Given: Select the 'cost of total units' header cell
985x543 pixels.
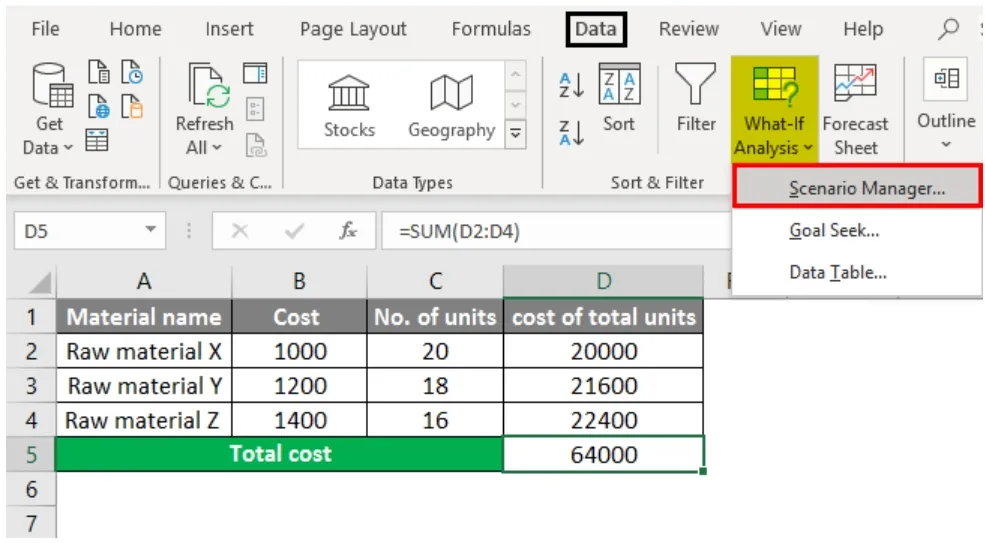Looking at the screenshot, I should (603, 316).
